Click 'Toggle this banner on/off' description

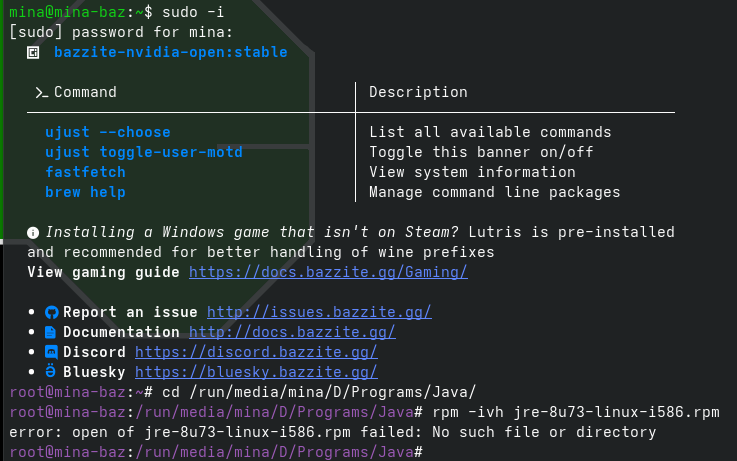(x=481, y=152)
